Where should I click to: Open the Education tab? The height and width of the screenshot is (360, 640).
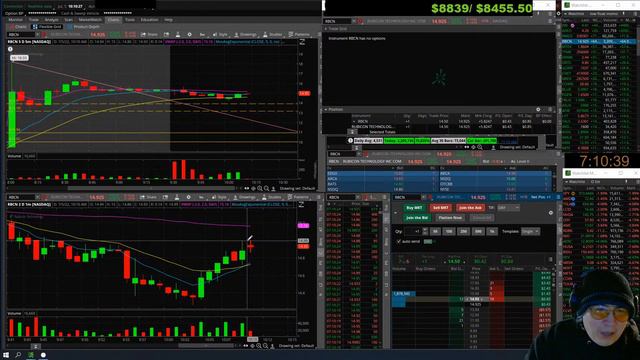tap(149, 20)
